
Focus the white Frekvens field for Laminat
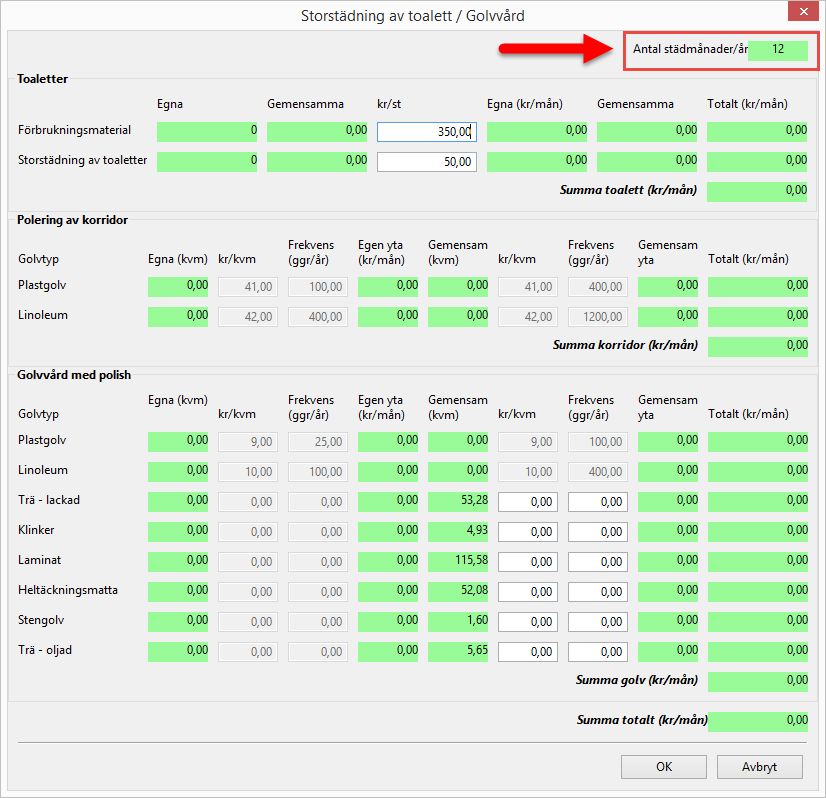coord(598,561)
